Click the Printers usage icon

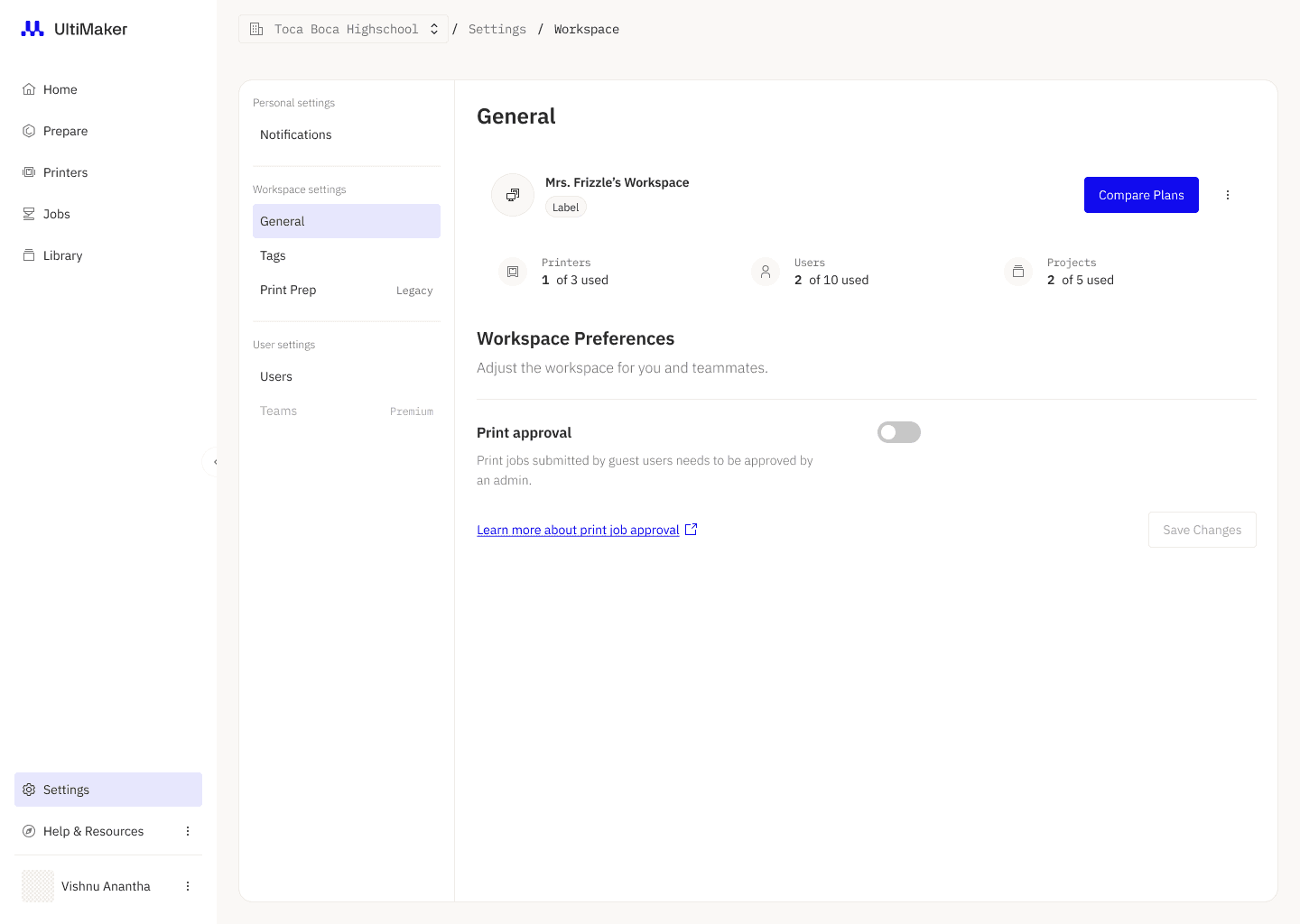[x=513, y=272]
